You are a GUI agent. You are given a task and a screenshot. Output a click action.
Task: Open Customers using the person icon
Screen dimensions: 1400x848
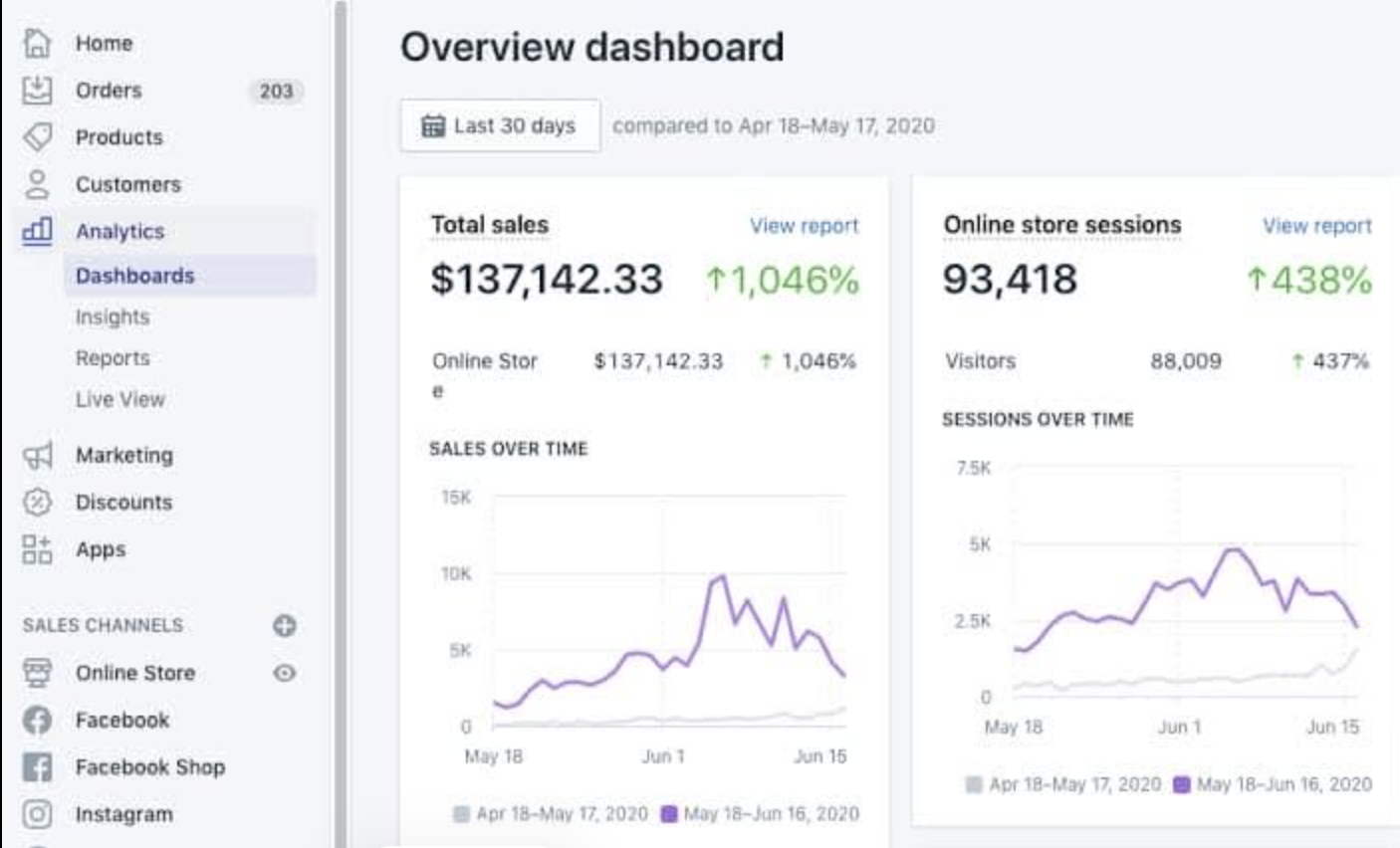click(37, 184)
